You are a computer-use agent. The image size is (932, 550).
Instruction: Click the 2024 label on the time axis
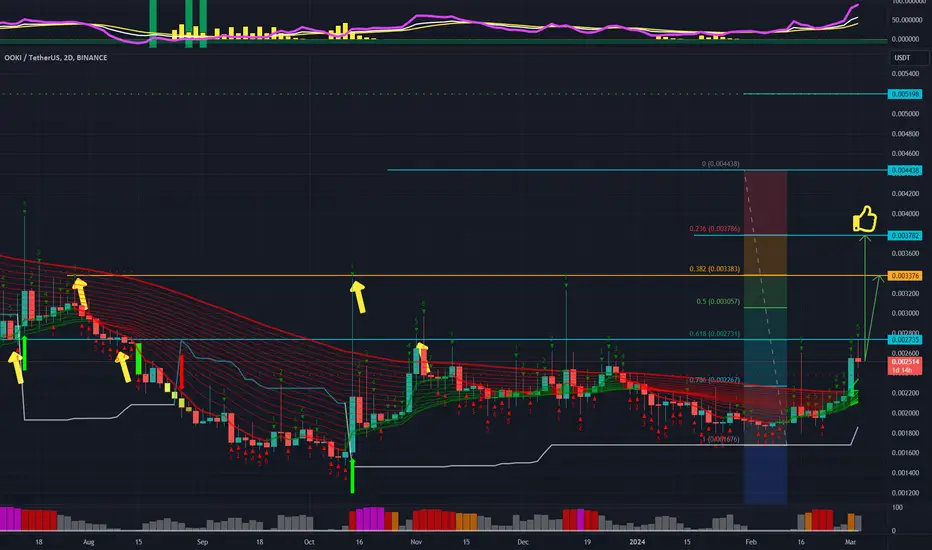(637, 542)
